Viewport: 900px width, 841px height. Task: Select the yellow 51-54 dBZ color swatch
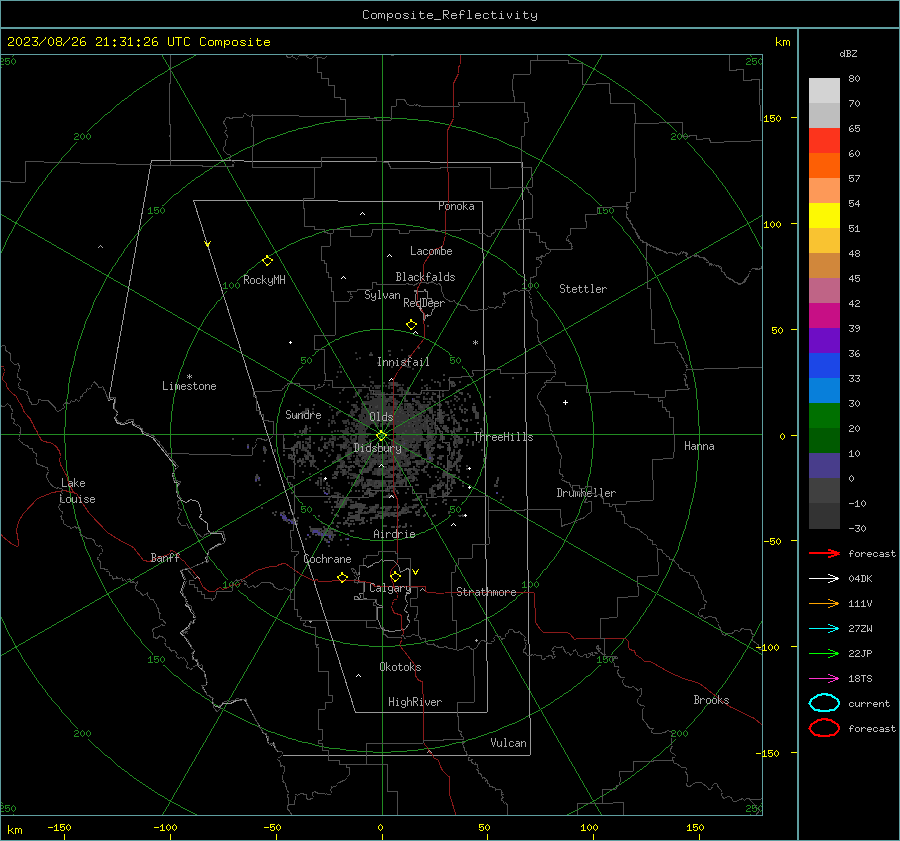click(824, 216)
